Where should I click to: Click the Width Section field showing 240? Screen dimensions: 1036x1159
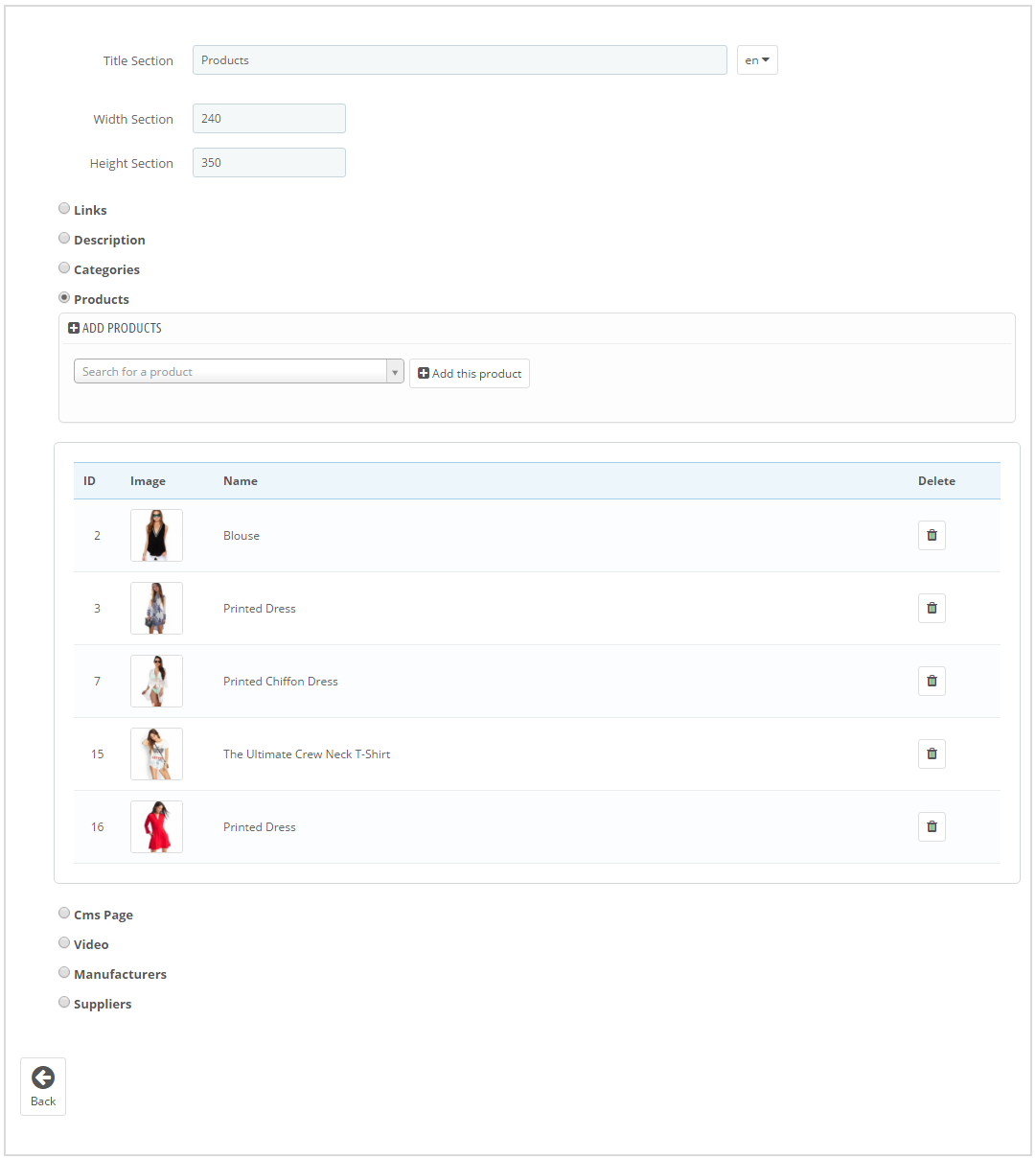269,118
